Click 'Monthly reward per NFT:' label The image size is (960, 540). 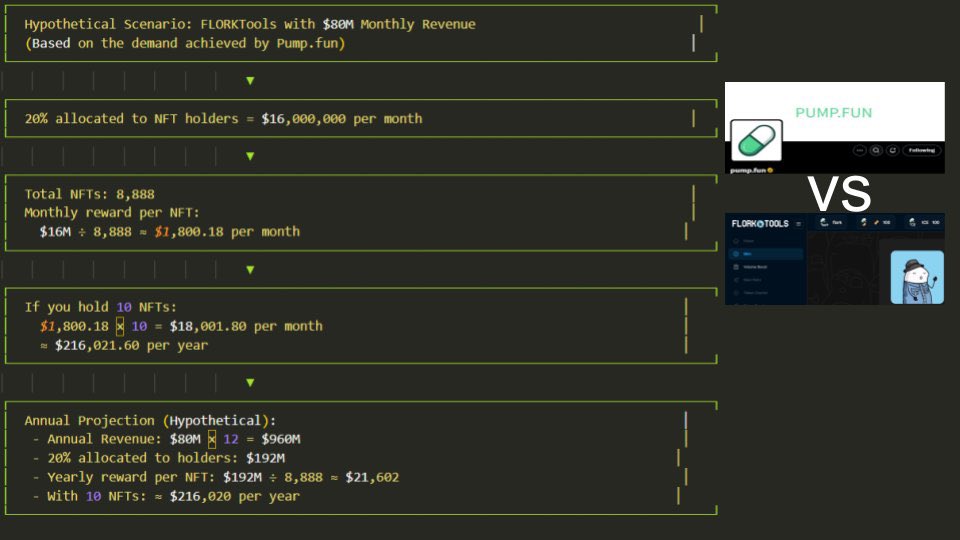pos(111,213)
